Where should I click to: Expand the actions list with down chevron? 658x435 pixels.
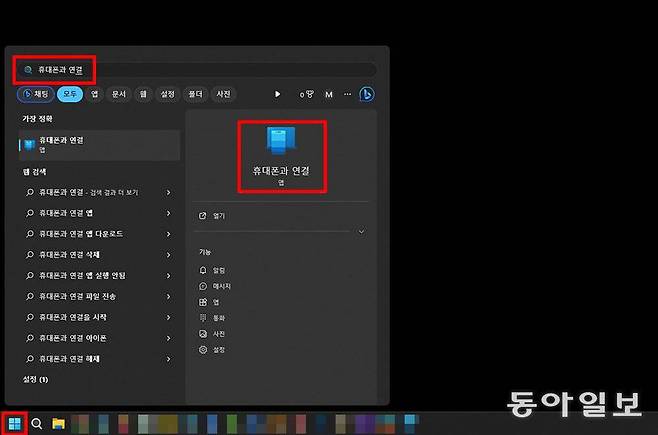pyautogui.click(x=361, y=232)
